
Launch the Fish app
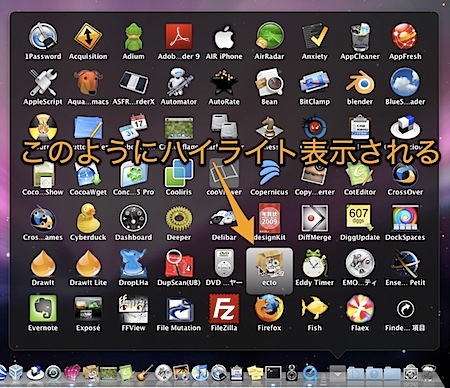pos(315,309)
